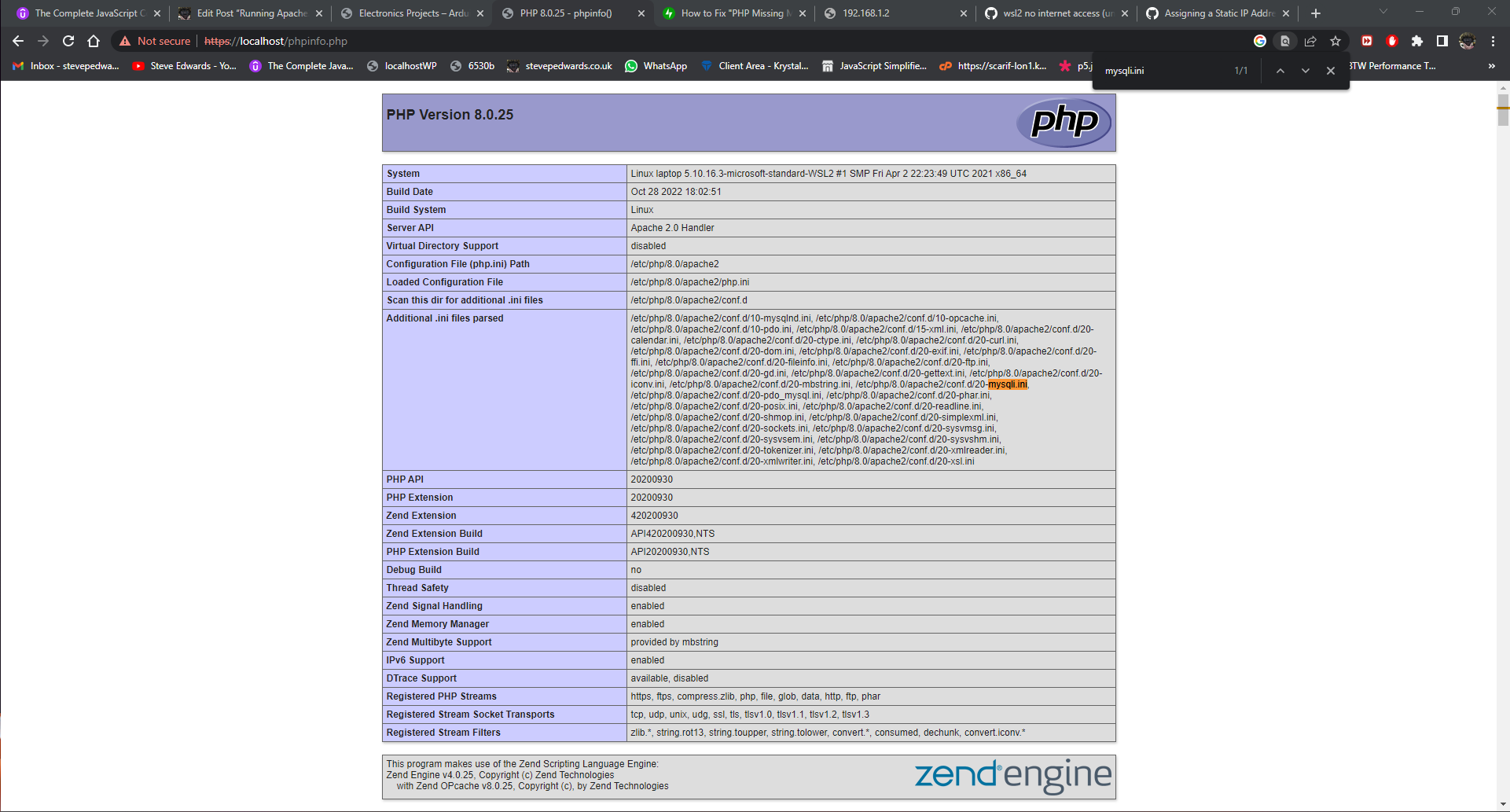Switch to Electronics Projects tab
This screenshot has height=812, width=1510.
pos(412,13)
